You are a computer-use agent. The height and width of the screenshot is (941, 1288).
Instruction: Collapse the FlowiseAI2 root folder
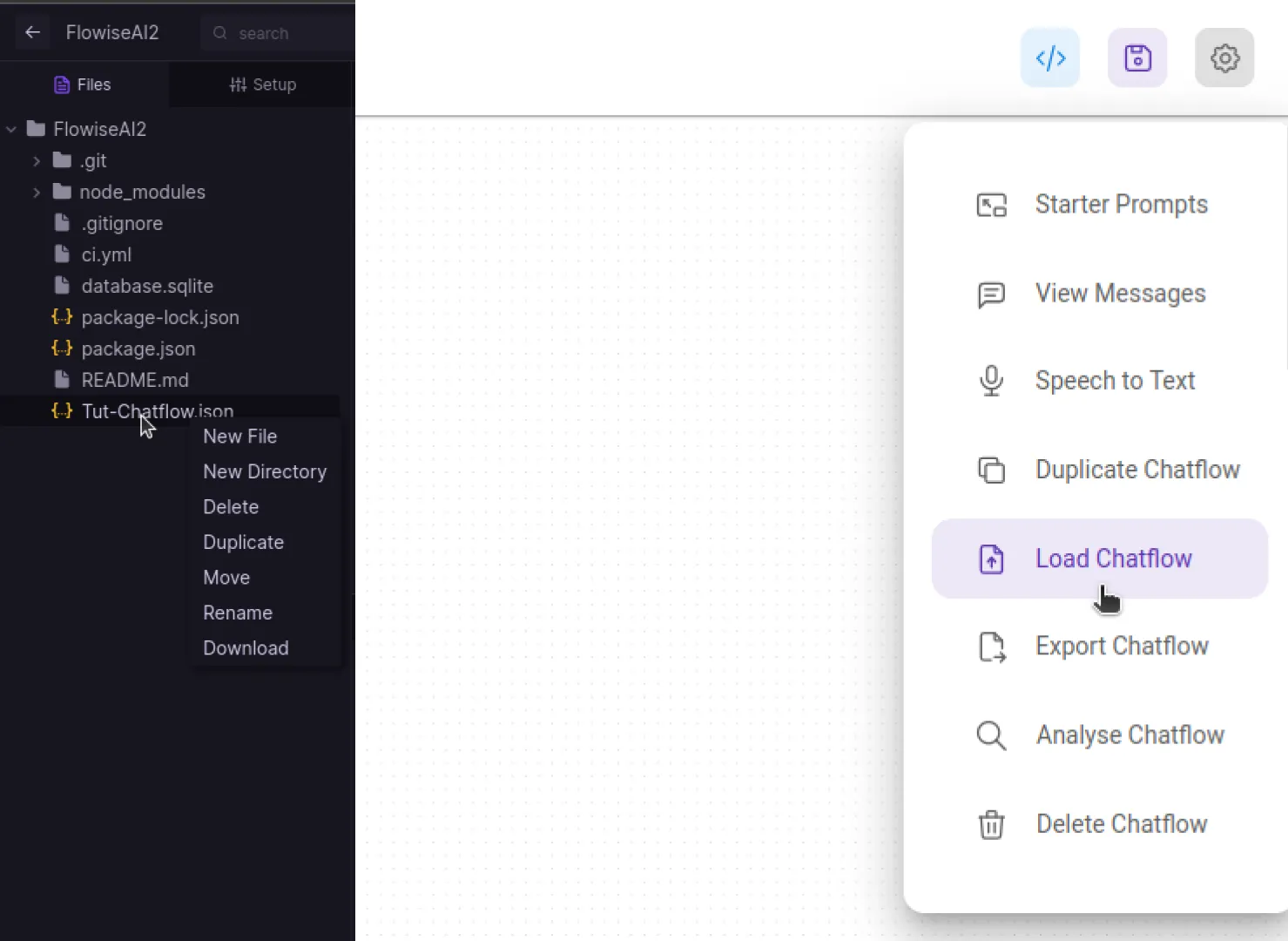tap(11, 128)
